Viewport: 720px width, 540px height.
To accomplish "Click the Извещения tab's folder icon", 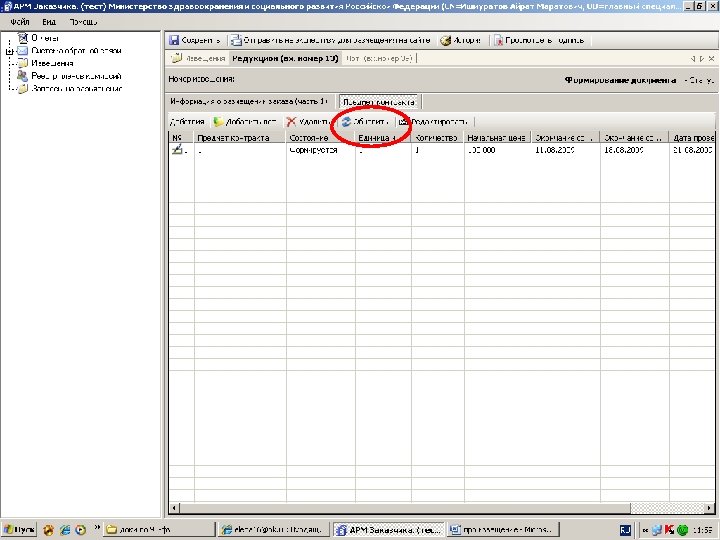I will (177, 58).
